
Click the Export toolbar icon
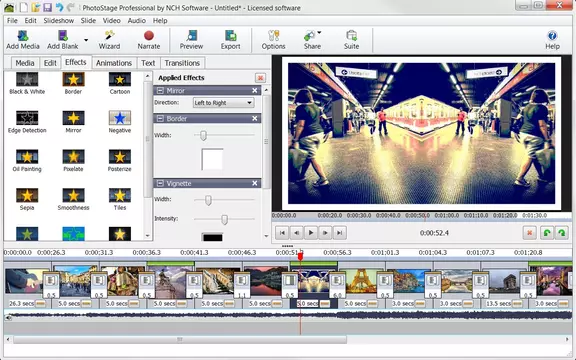pyautogui.click(x=230, y=40)
